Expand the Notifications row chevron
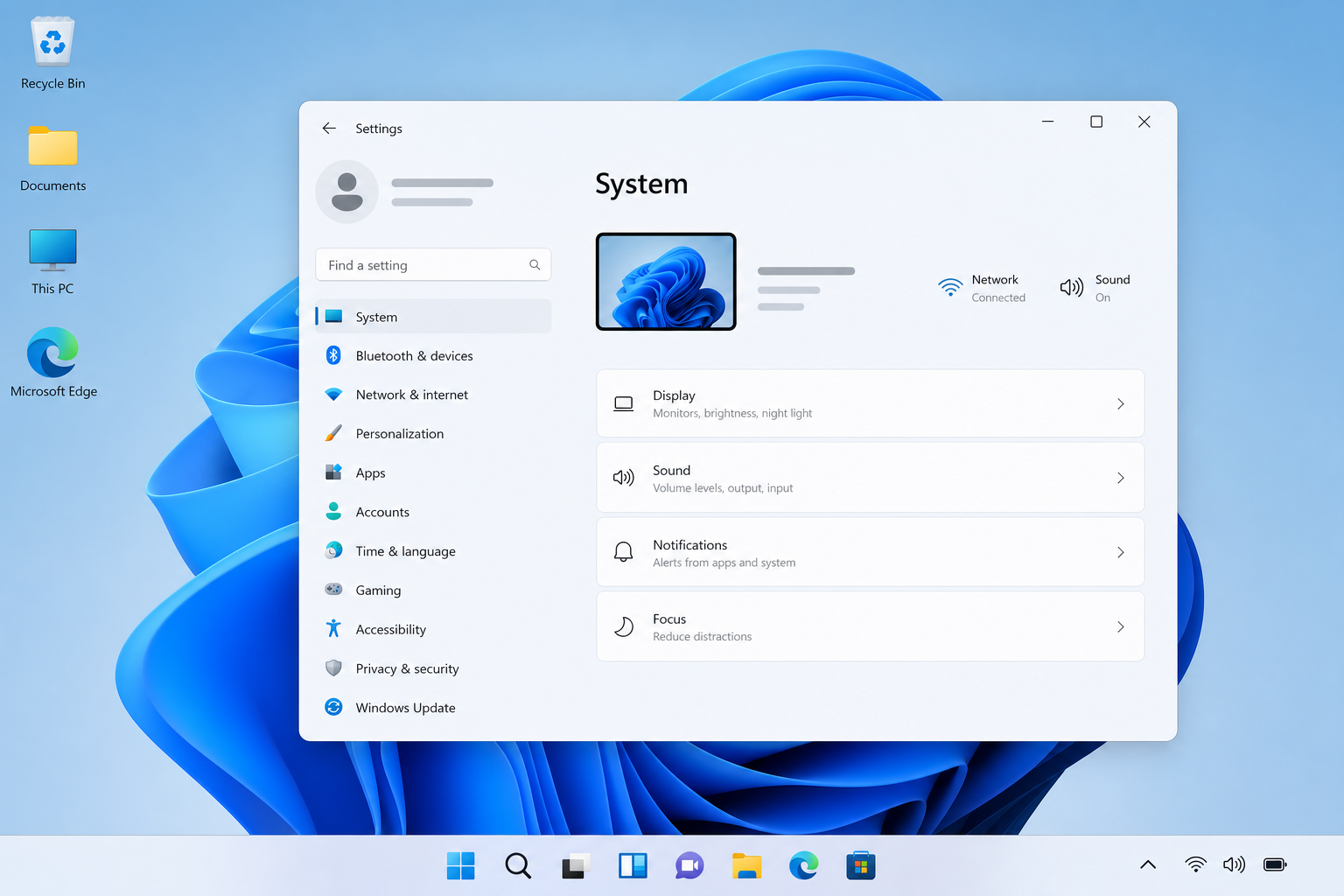 pyautogui.click(x=1121, y=552)
